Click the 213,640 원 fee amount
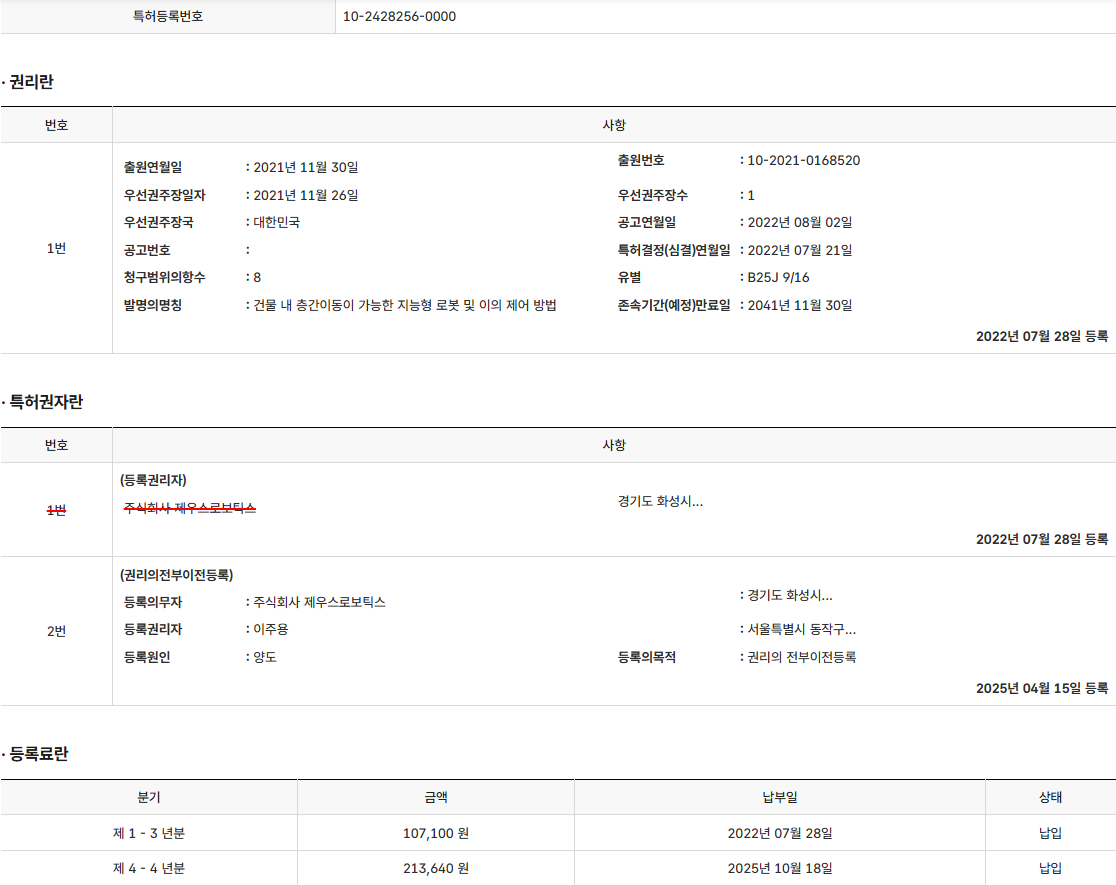 [x=436, y=868]
